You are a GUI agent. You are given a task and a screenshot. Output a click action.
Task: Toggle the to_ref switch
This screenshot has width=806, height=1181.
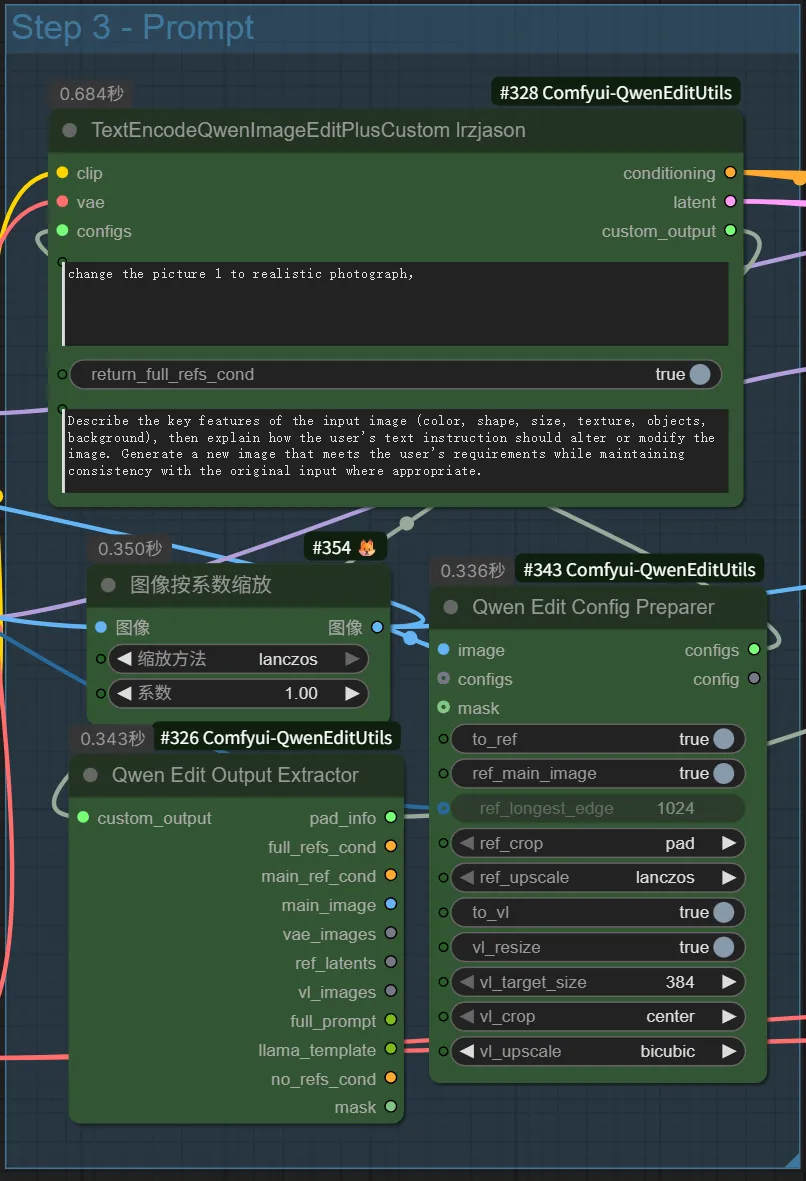pyautogui.click(x=722, y=740)
